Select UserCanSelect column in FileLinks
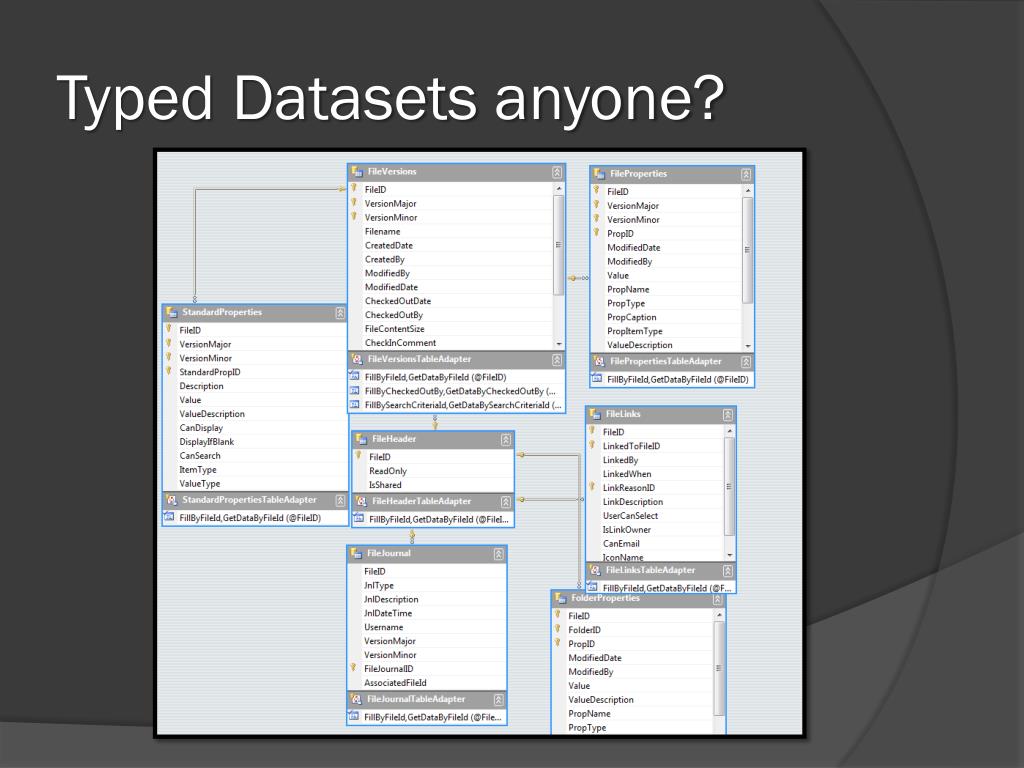This screenshot has width=1024, height=768. pyautogui.click(x=630, y=516)
